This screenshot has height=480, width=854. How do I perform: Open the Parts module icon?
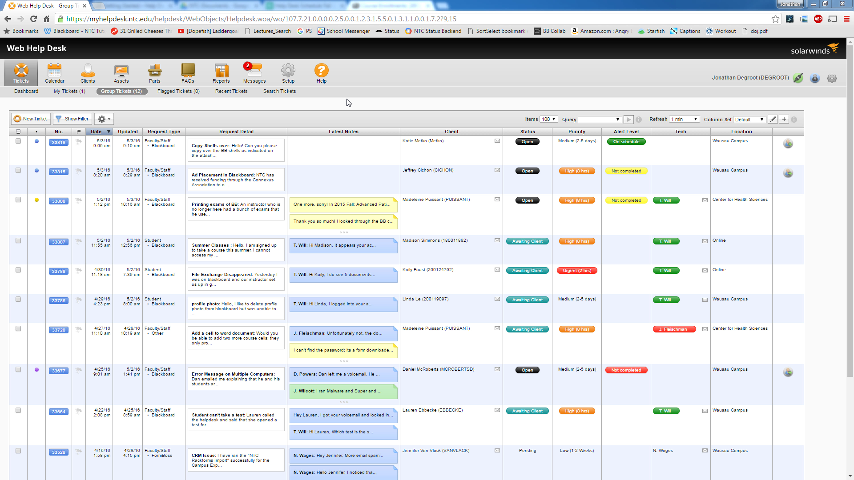(x=155, y=72)
